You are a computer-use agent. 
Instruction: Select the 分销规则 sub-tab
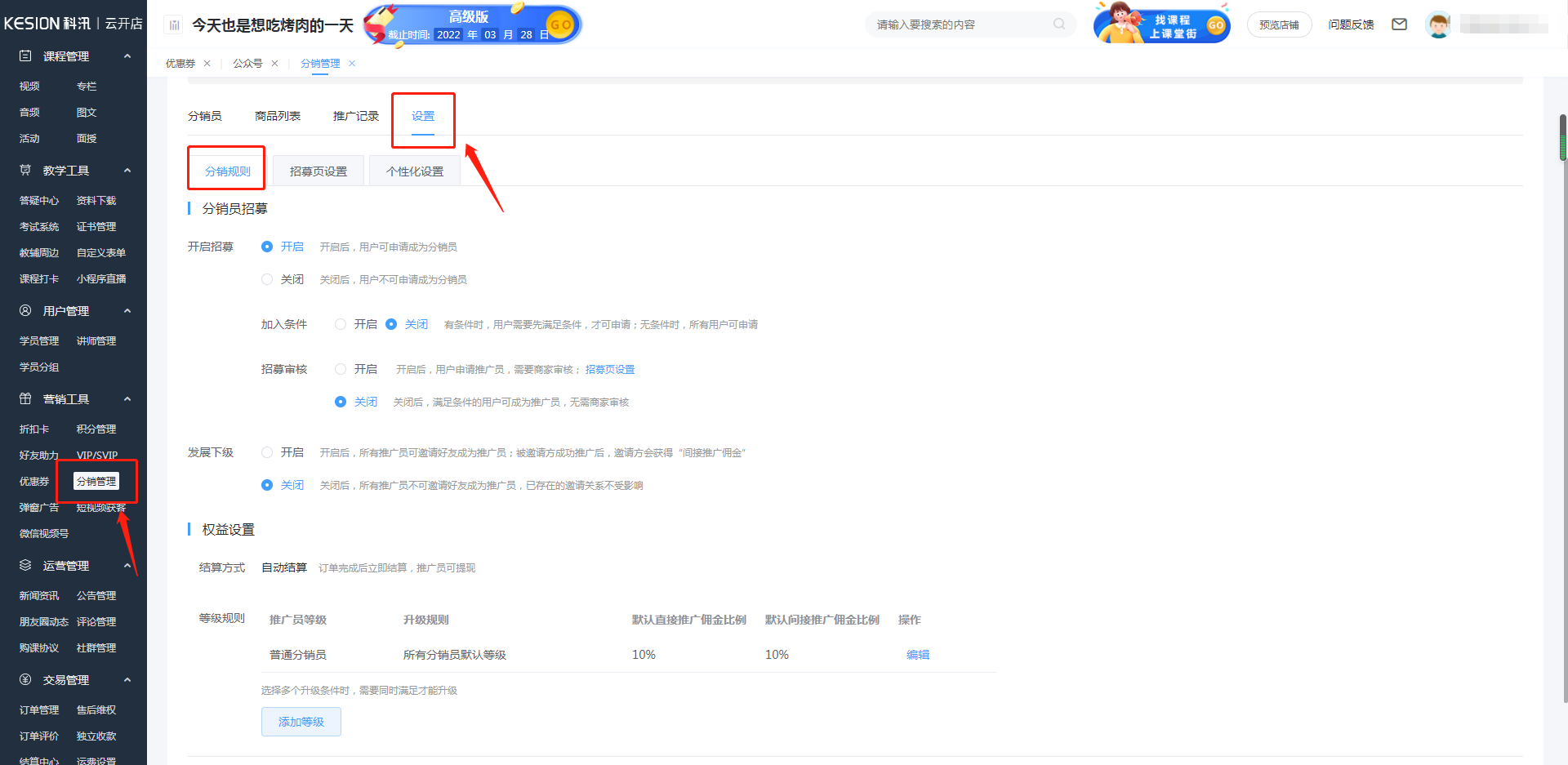click(228, 171)
